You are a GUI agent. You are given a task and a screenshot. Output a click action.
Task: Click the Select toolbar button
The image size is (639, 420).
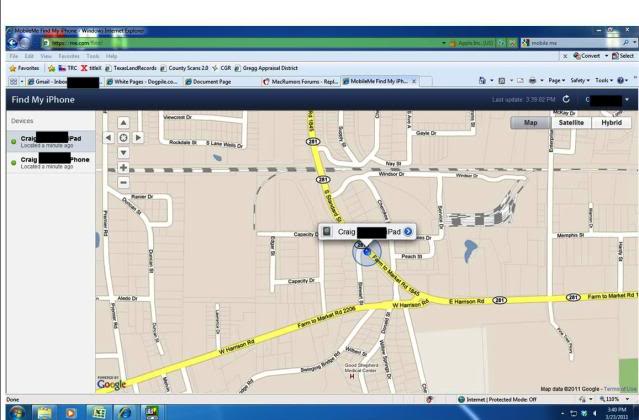[623, 56]
